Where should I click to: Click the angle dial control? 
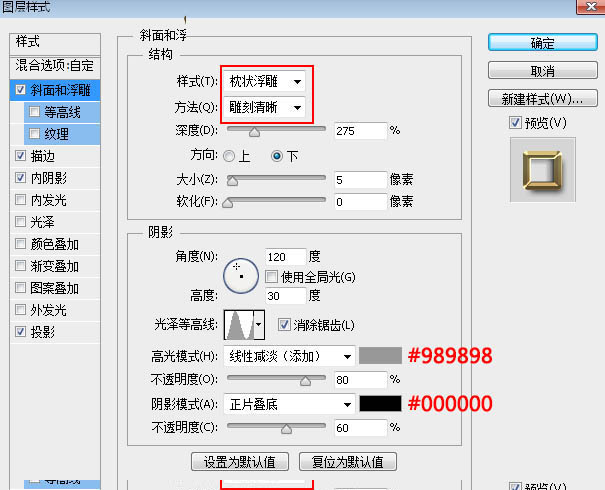pyautogui.click(x=241, y=276)
